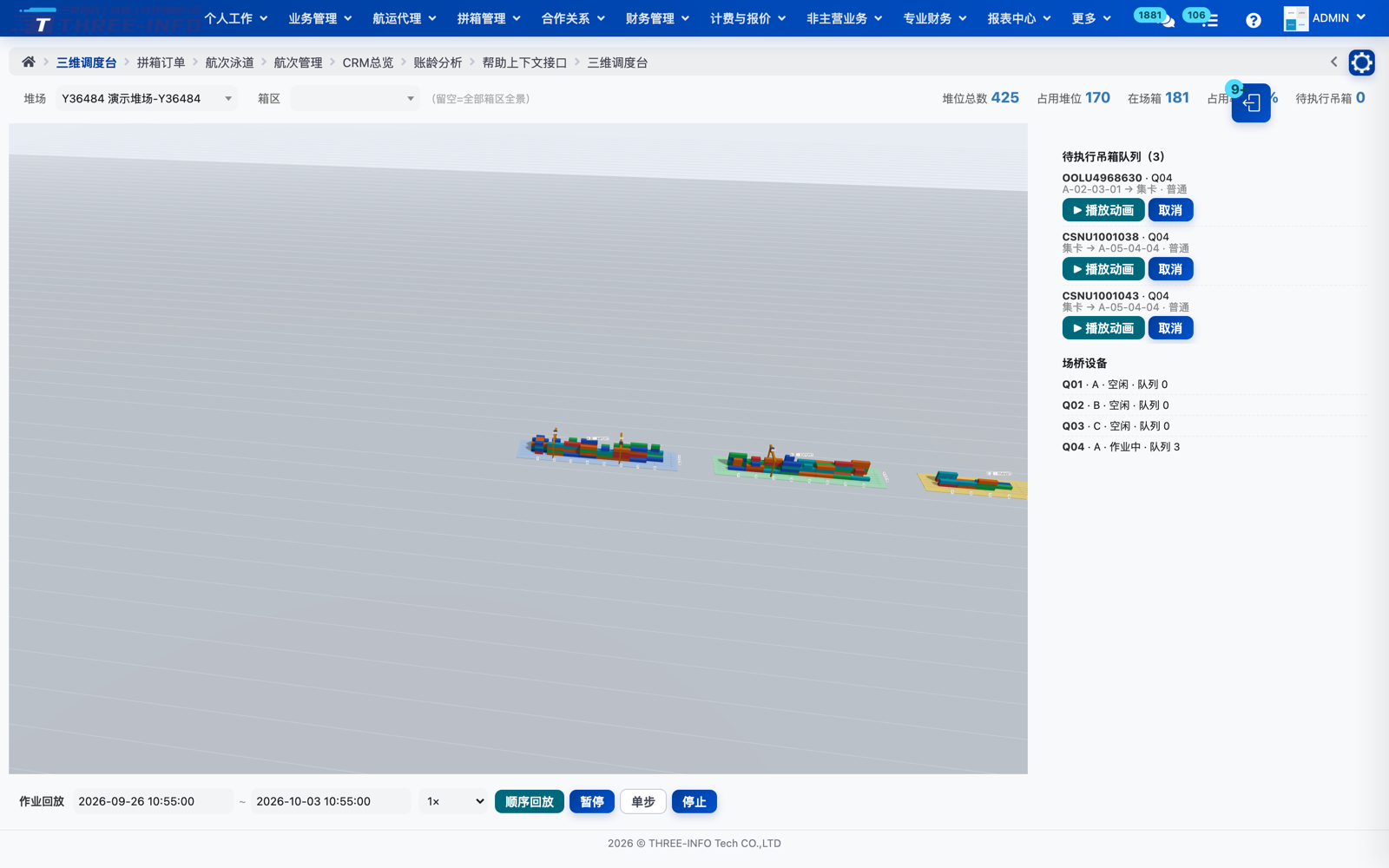Image resolution: width=1389 pixels, height=868 pixels.
Task: Switch to the 拼箱订单 tab
Action: pos(161,62)
